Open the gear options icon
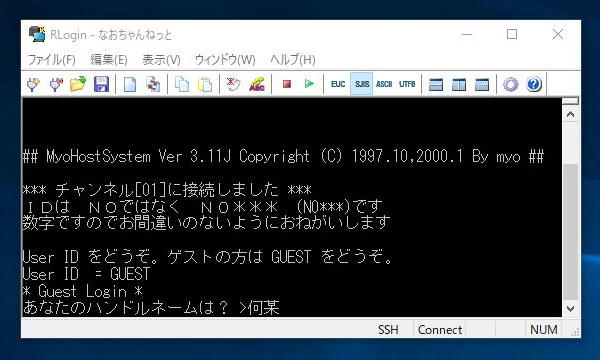 pos(510,84)
